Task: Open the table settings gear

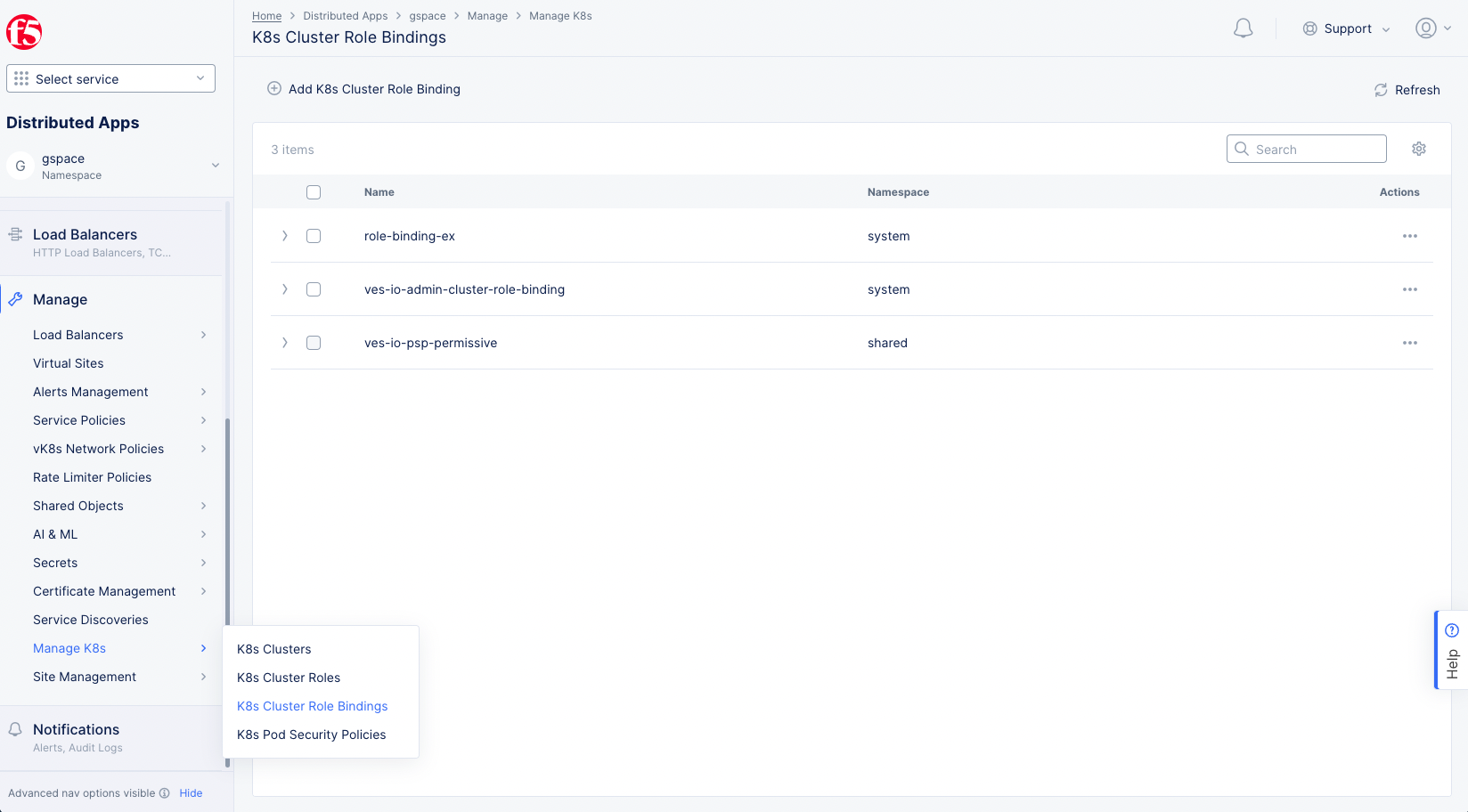Action: (1419, 148)
